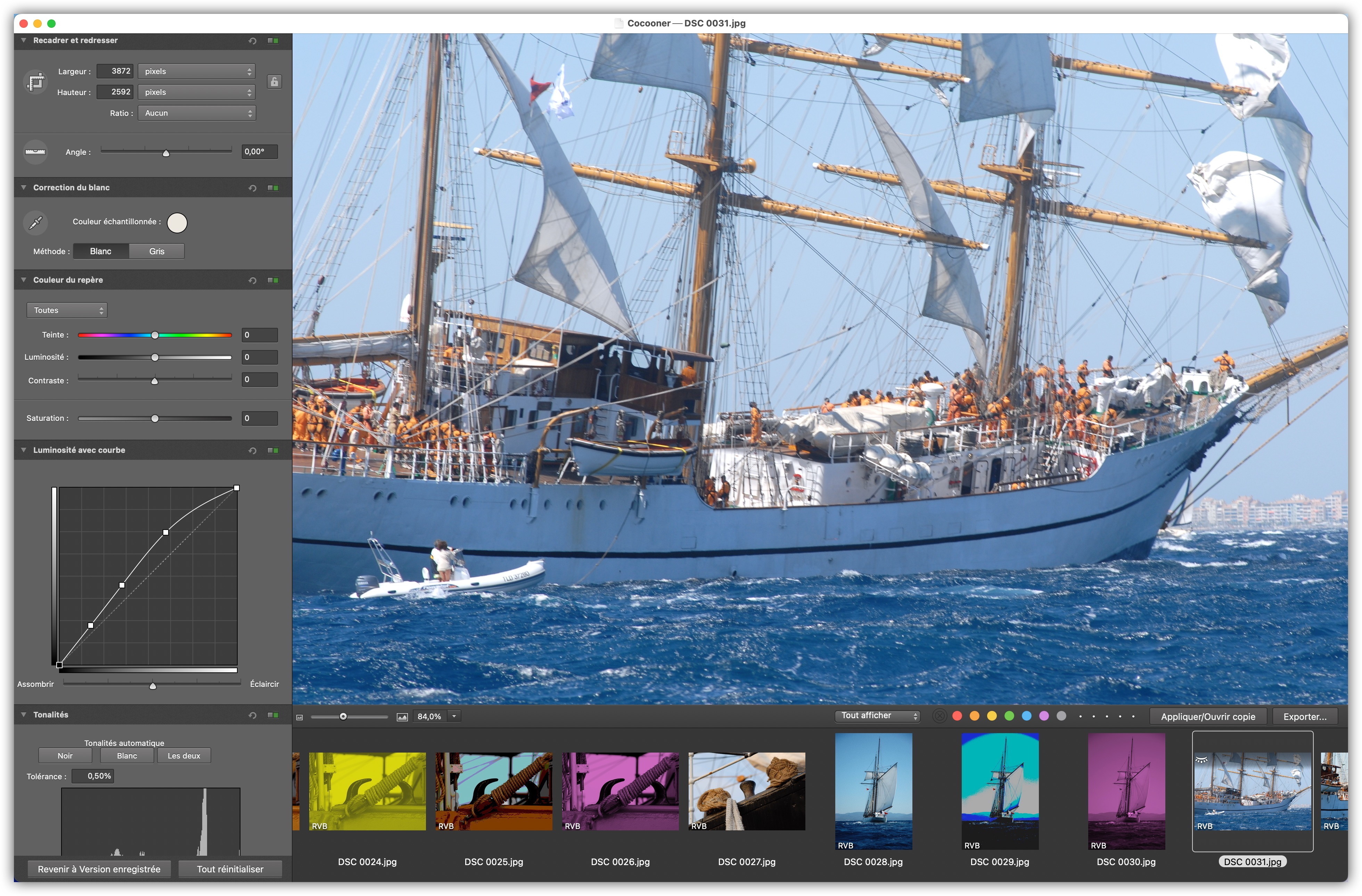
Task: Toggle Recadrer et redresser on/off indicator
Action: tap(273, 41)
